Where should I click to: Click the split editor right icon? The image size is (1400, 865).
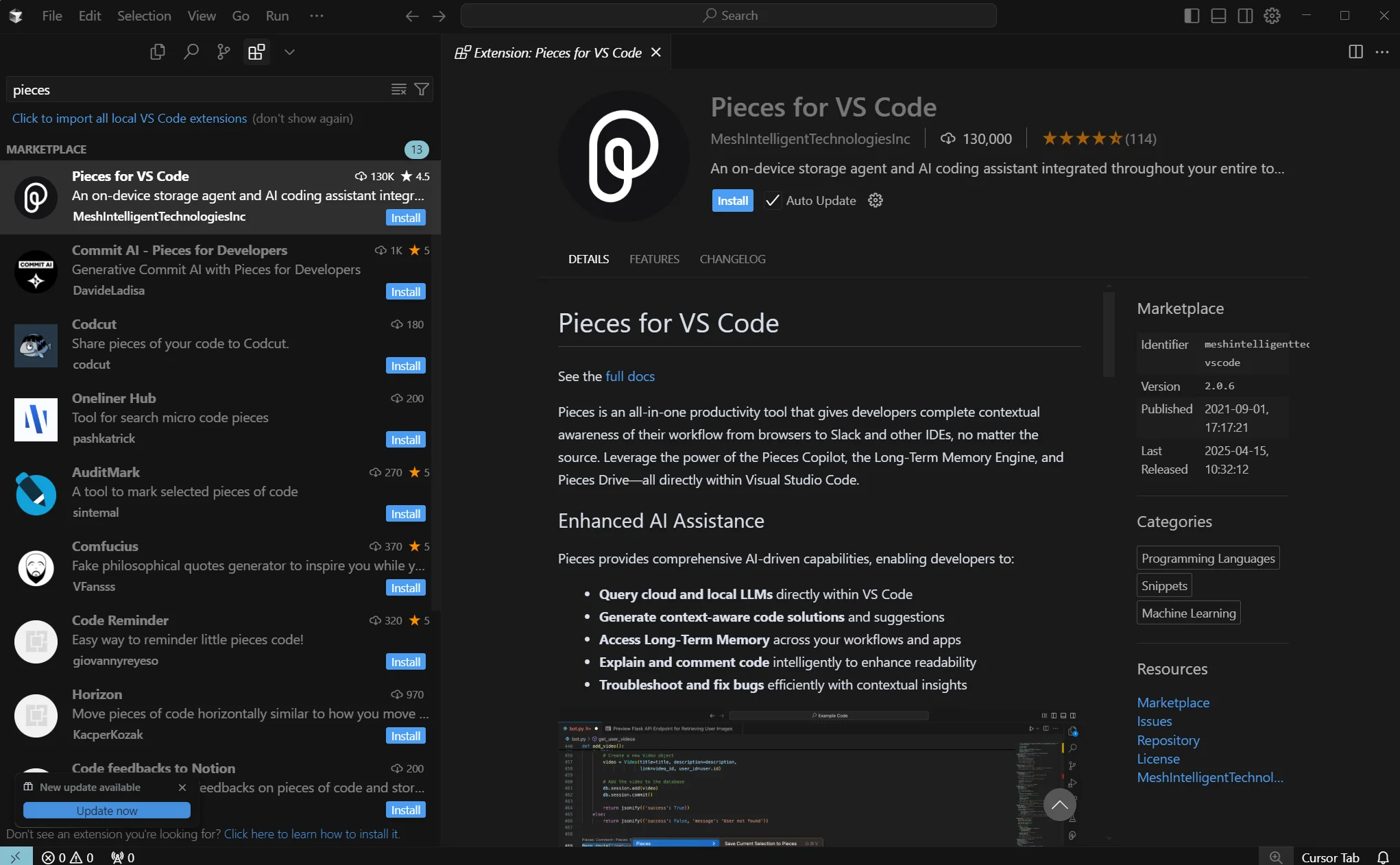pyautogui.click(x=1355, y=52)
